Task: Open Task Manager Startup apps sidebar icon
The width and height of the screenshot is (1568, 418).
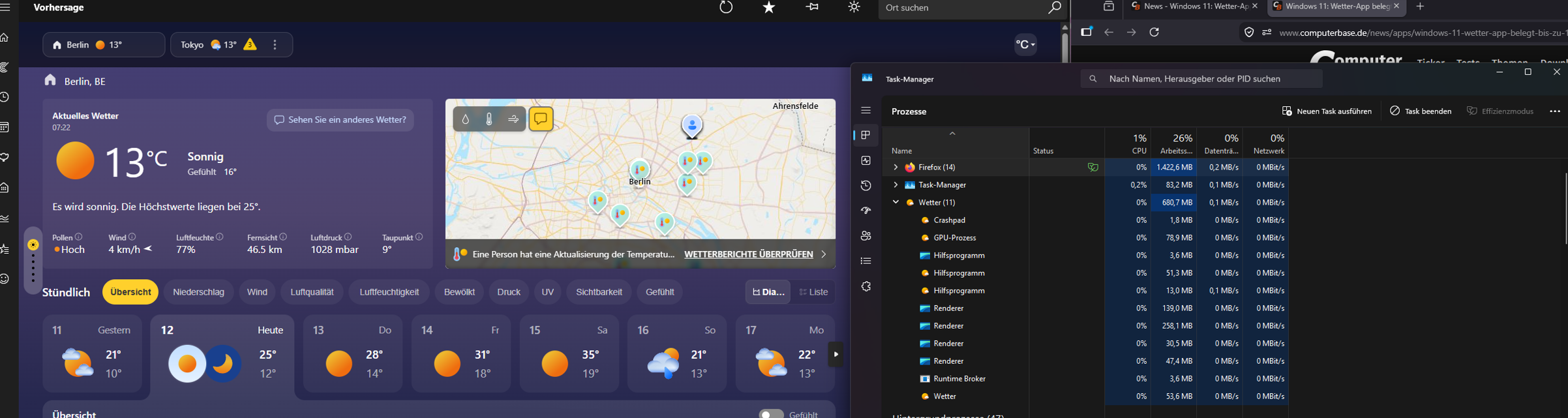Action: point(866,211)
